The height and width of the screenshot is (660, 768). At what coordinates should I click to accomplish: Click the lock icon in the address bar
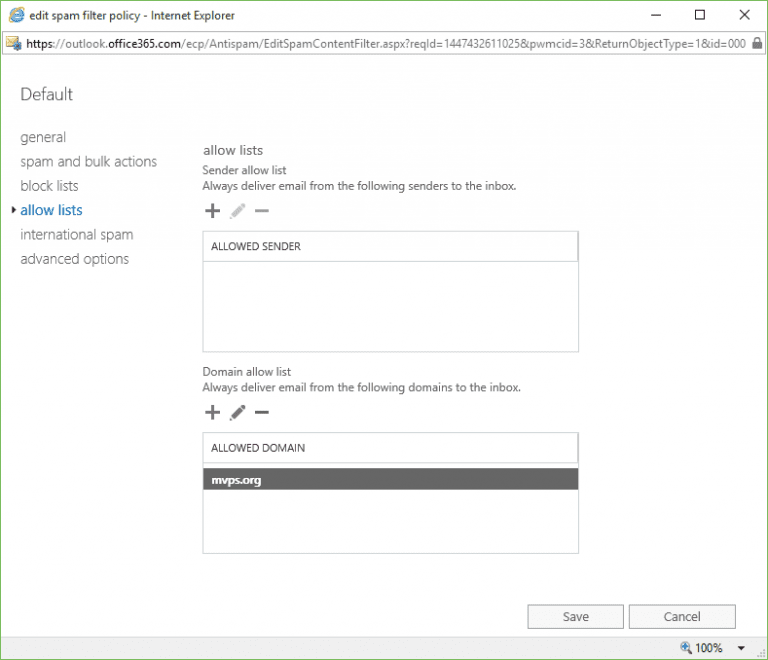coord(757,44)
